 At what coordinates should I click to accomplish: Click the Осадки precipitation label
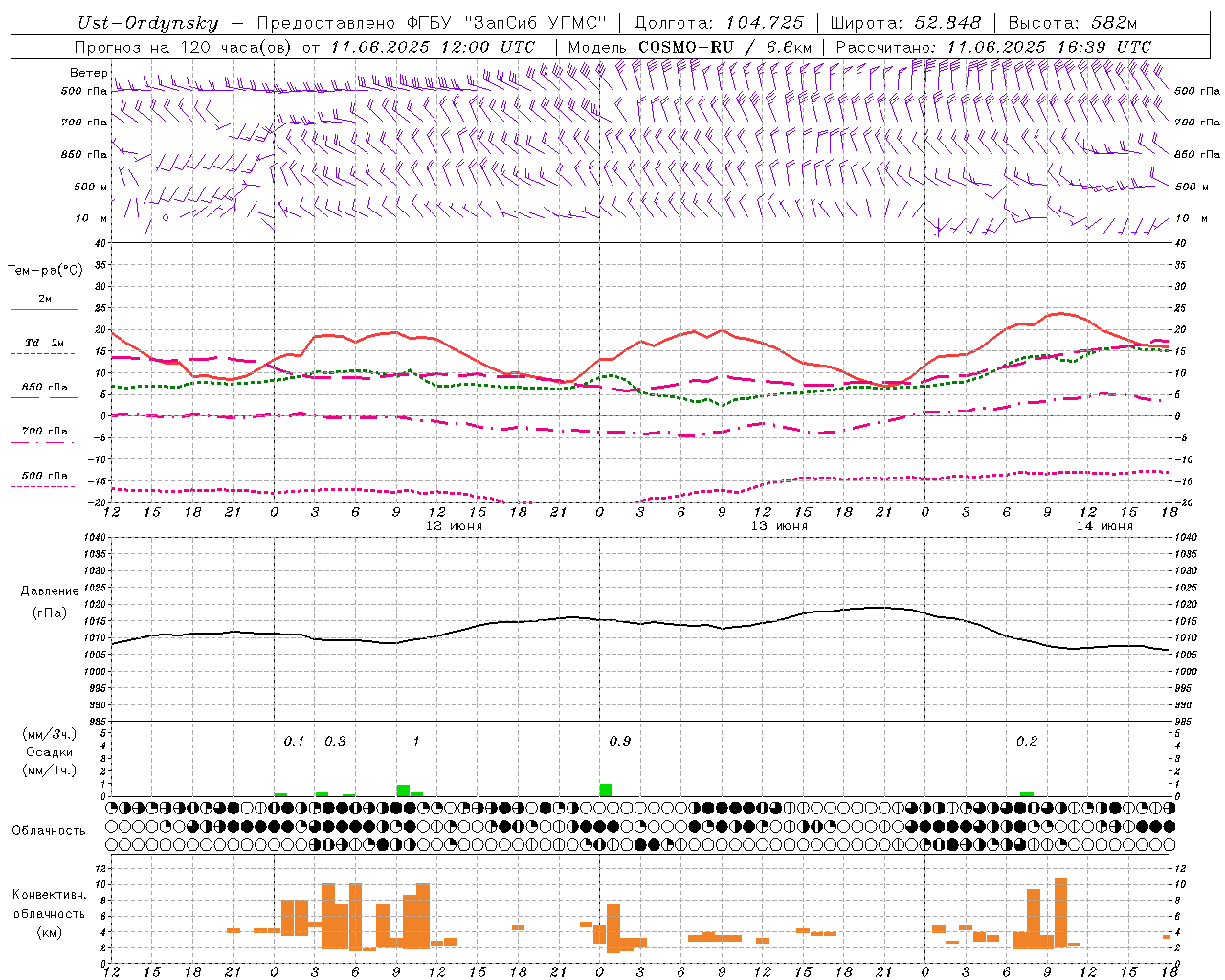49,752
